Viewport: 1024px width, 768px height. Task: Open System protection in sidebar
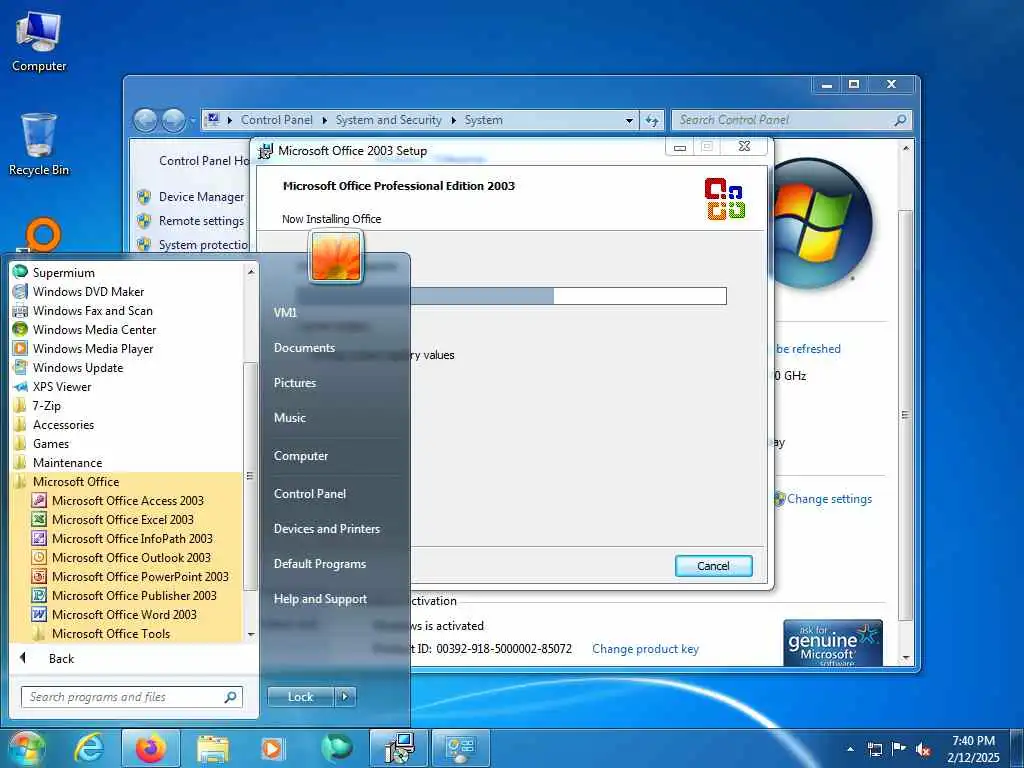coord(203,245)
